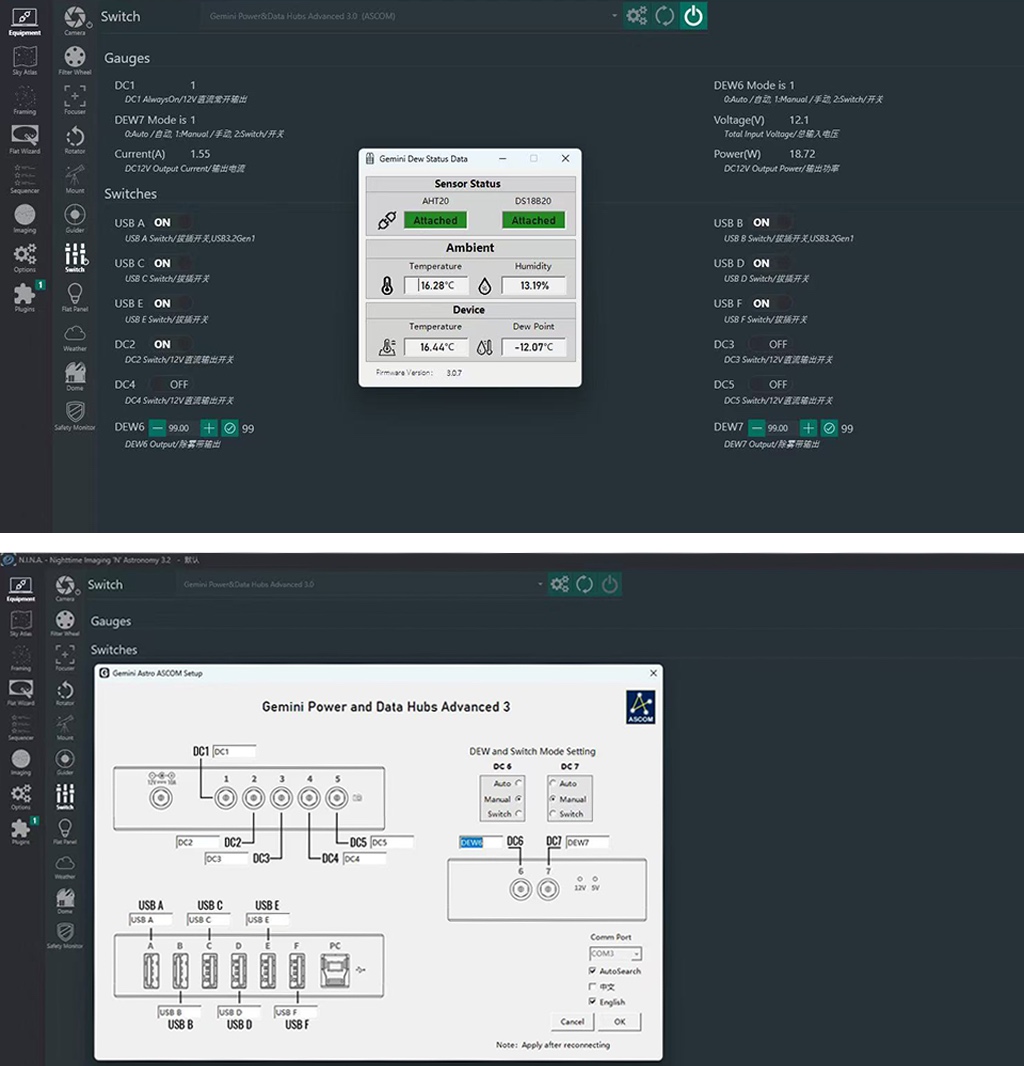Open Flat Wizard beside the Dew Status window
Screen dimensions: 1024x1066
24,139
